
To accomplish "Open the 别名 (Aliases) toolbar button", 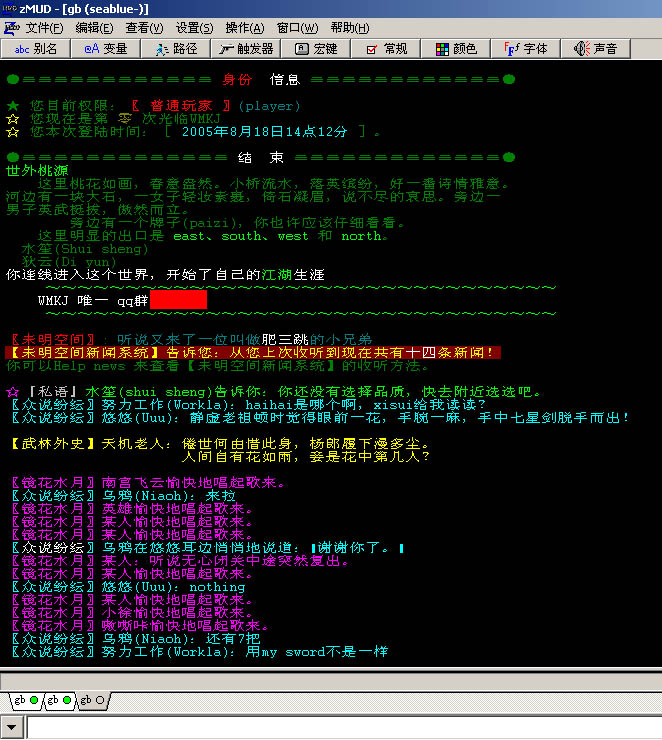I will tap(37, 48).
